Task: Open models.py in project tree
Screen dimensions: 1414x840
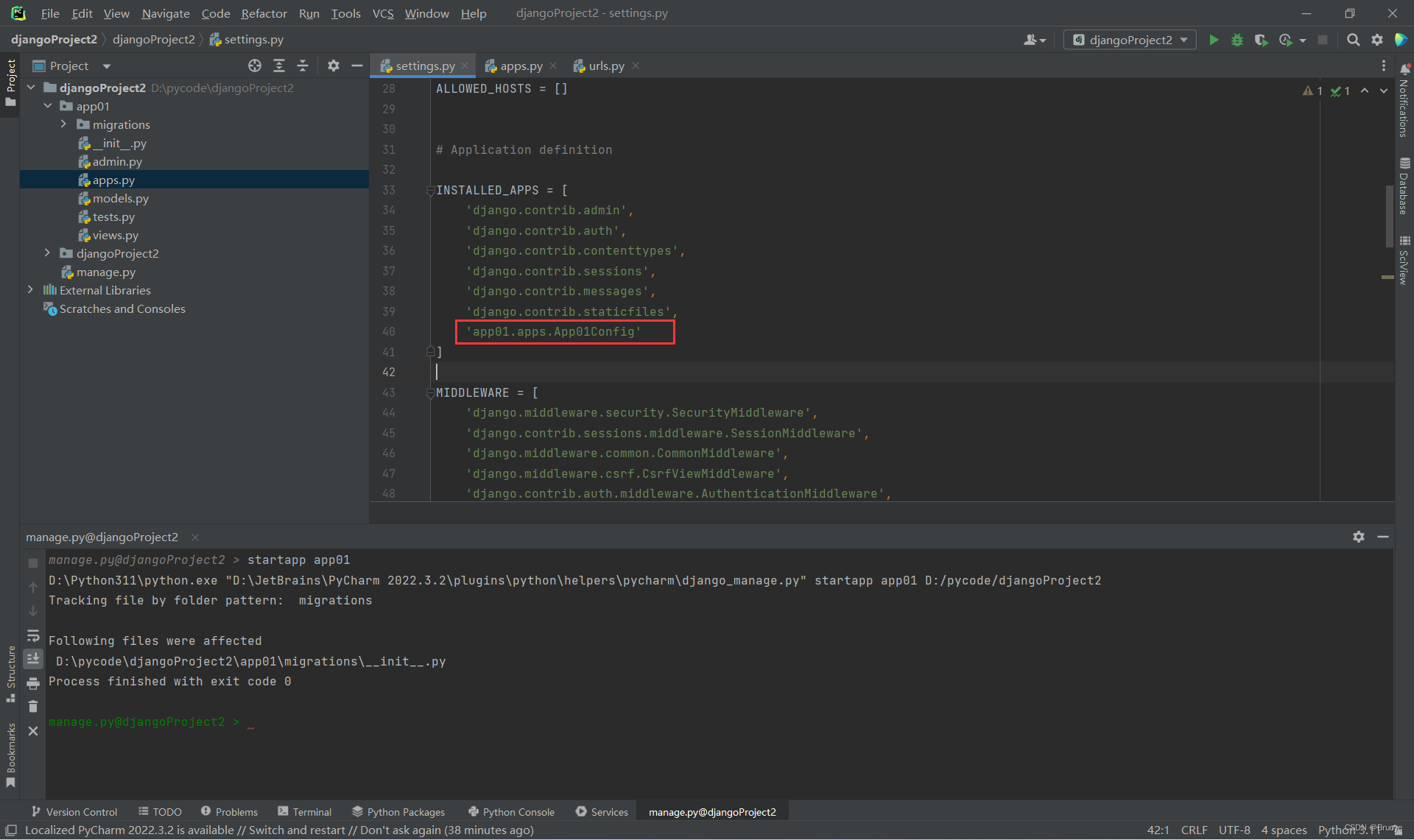Action: tap(120, 198)
